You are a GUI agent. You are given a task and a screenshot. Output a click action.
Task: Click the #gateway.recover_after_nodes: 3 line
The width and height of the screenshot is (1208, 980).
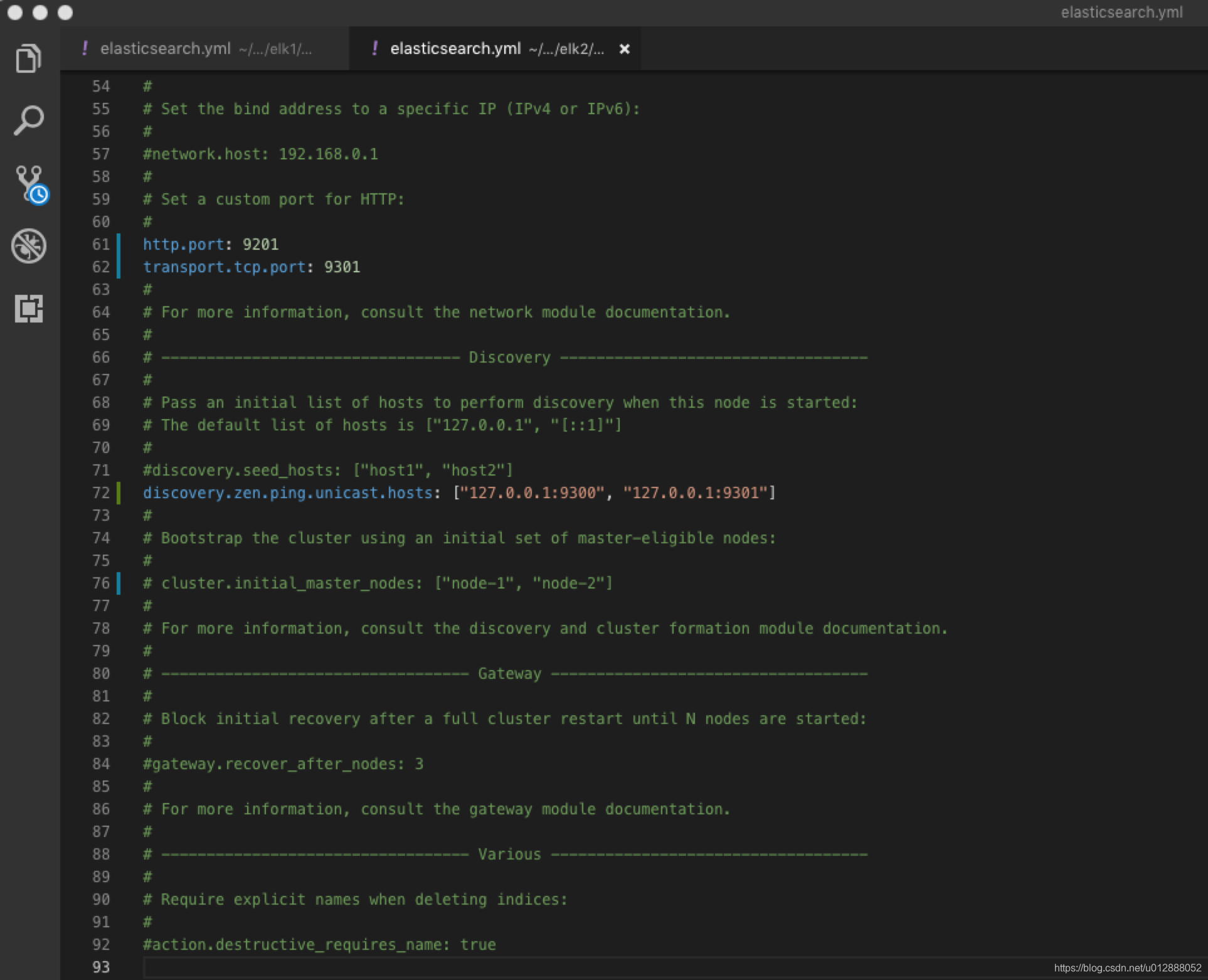283,764
